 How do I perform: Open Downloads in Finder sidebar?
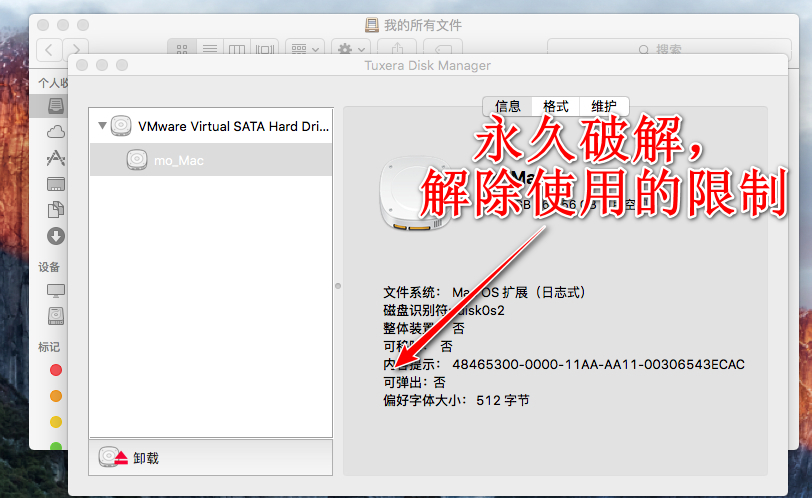[55, 236]
